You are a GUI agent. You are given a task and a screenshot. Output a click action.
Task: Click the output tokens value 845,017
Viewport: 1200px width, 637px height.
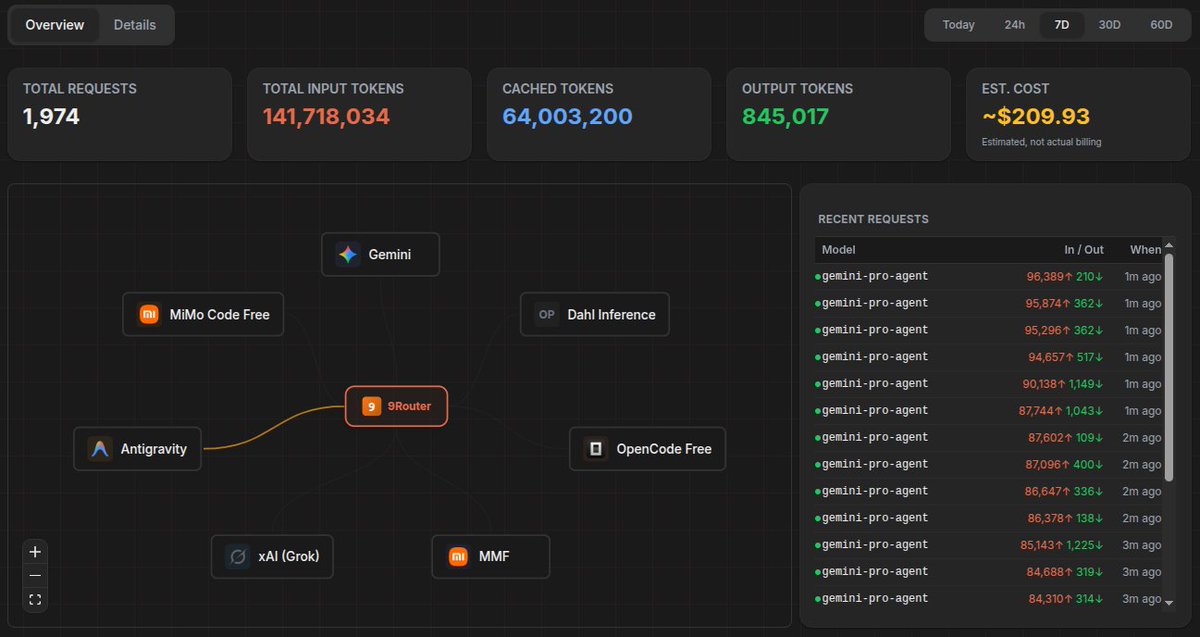pos(785,117)
